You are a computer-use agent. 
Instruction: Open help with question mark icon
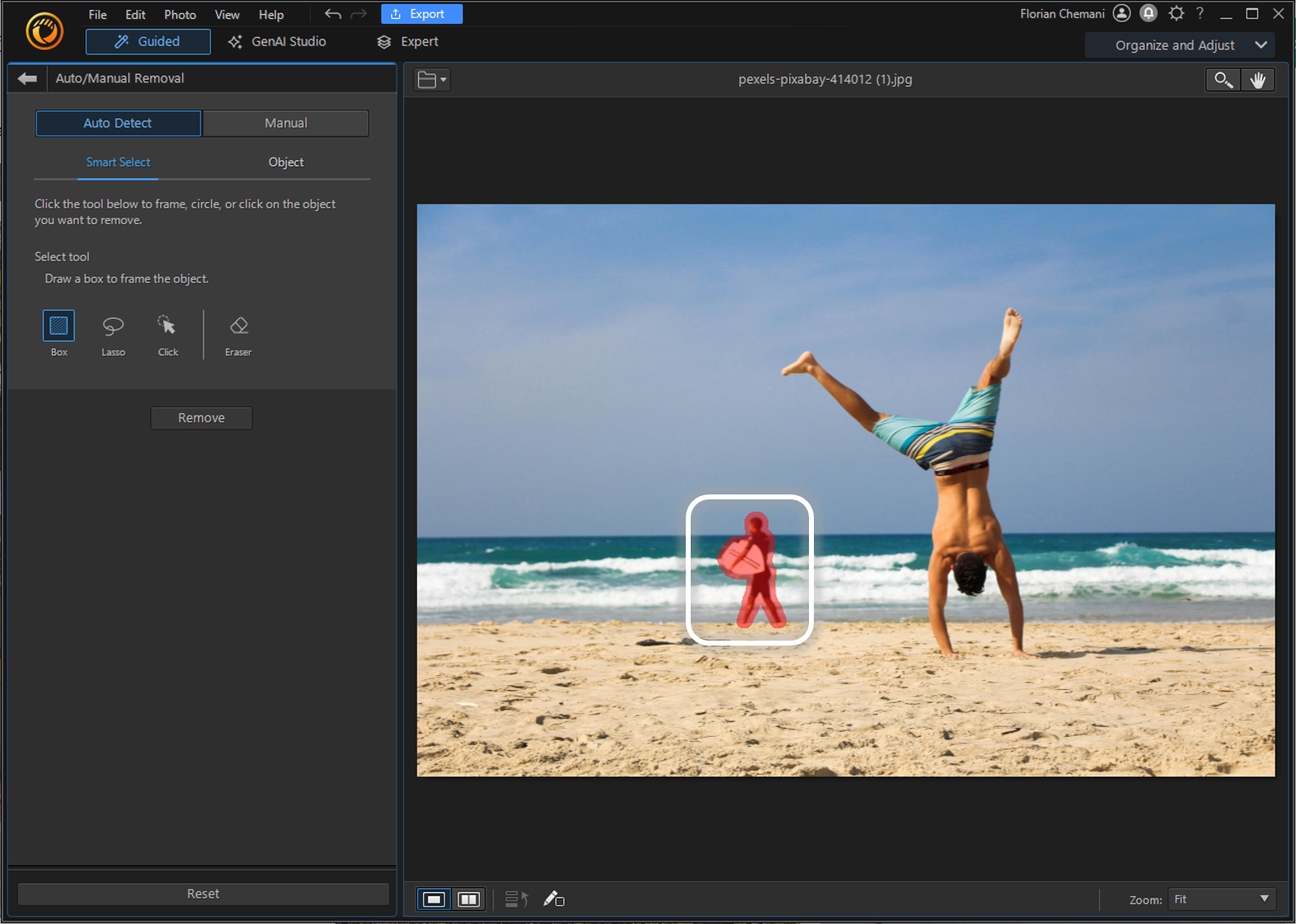(x=1200, y=13)
